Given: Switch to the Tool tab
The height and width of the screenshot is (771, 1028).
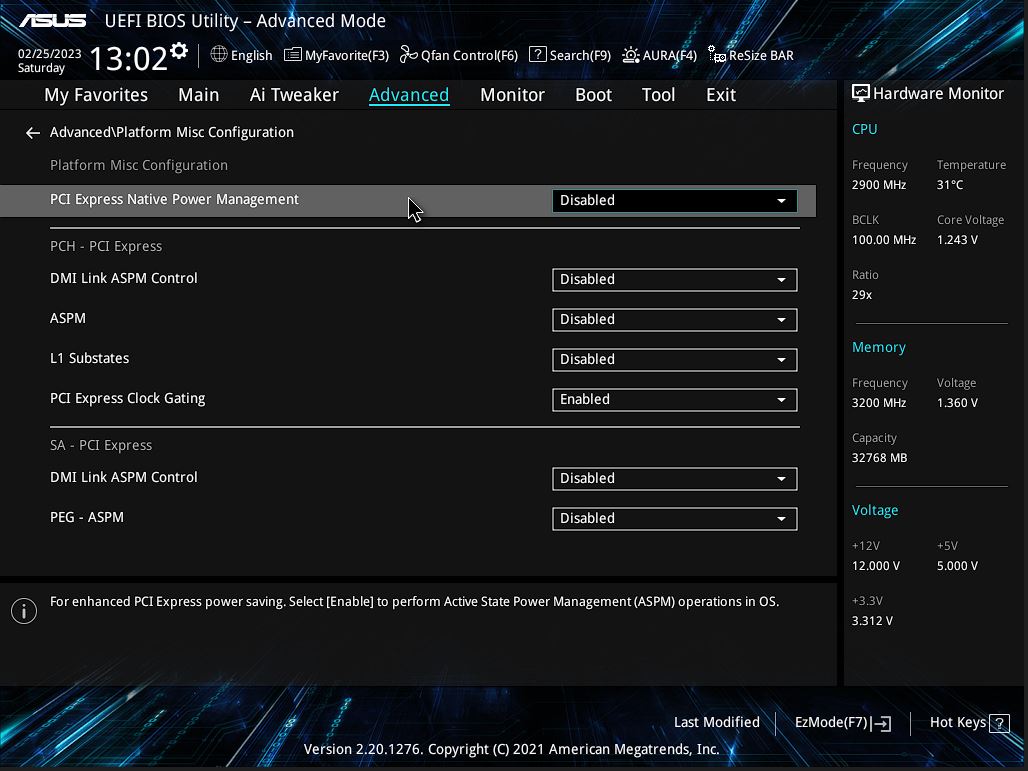Looking at the screenshot, I should [658, 95].
